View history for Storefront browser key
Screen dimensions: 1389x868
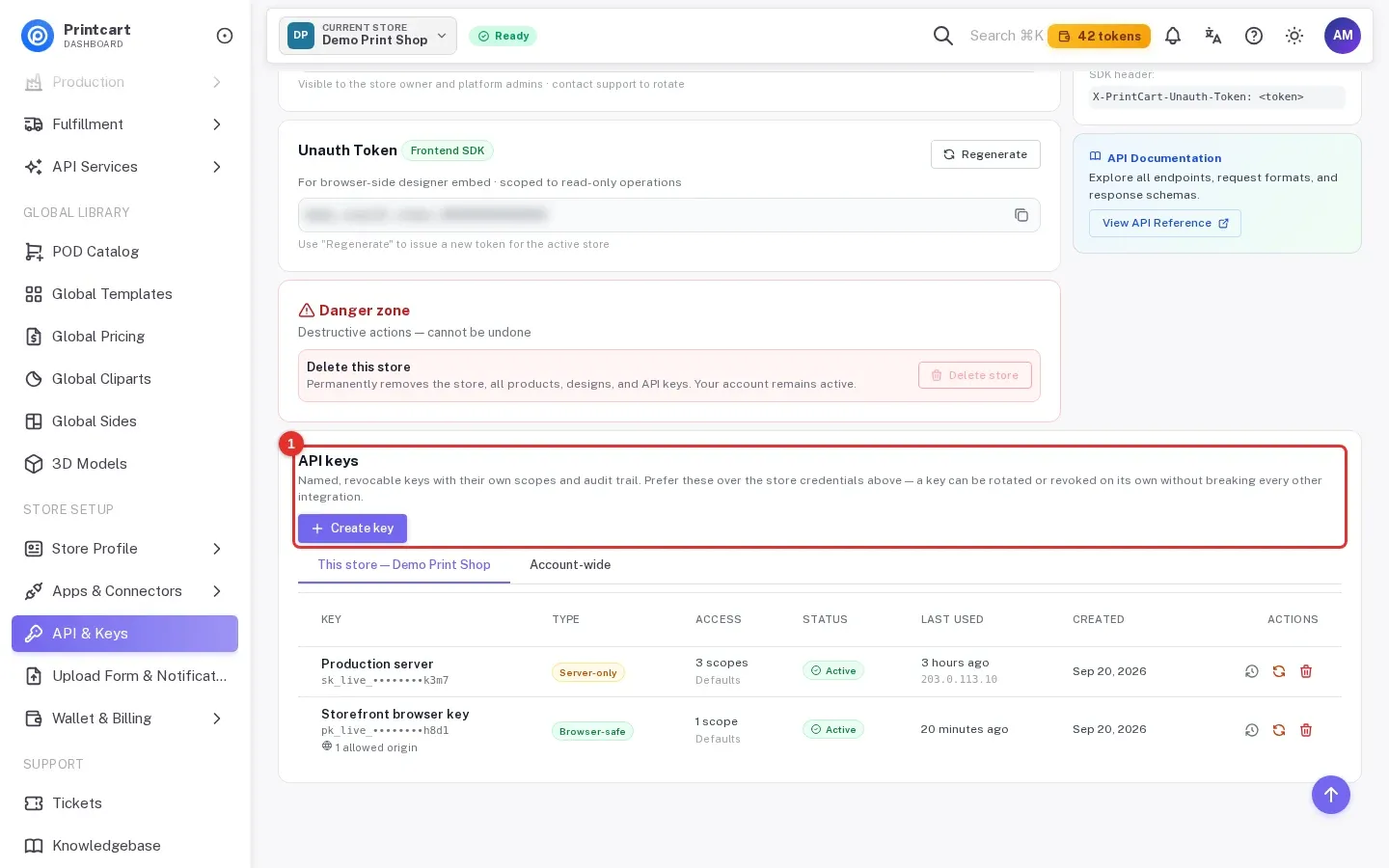coord(1252,730)
